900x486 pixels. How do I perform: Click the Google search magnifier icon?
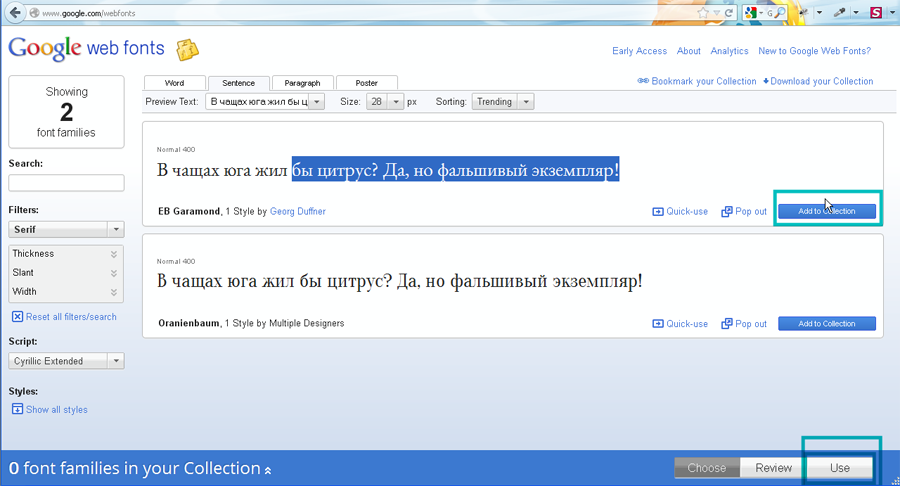pos(780,13)
